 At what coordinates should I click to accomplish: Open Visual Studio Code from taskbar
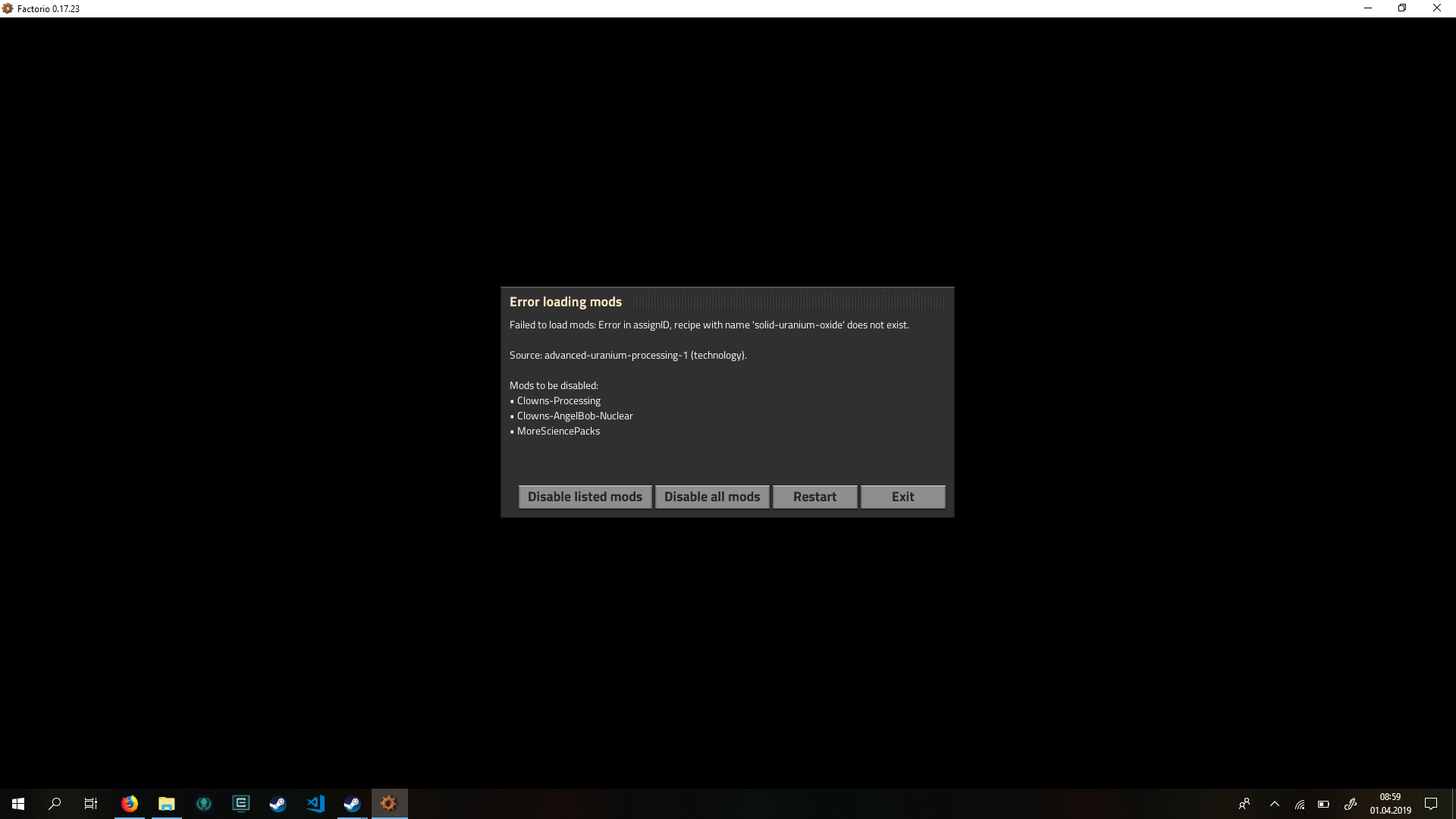point(315,804)
